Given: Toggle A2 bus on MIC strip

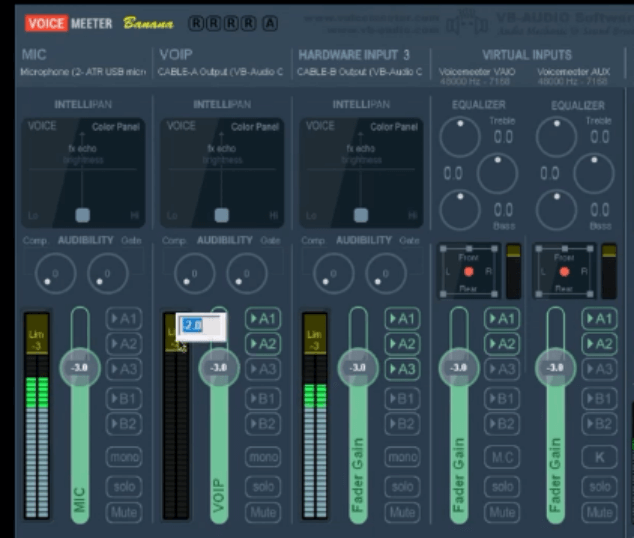Looking at the screenshot, I should point(124,344).
